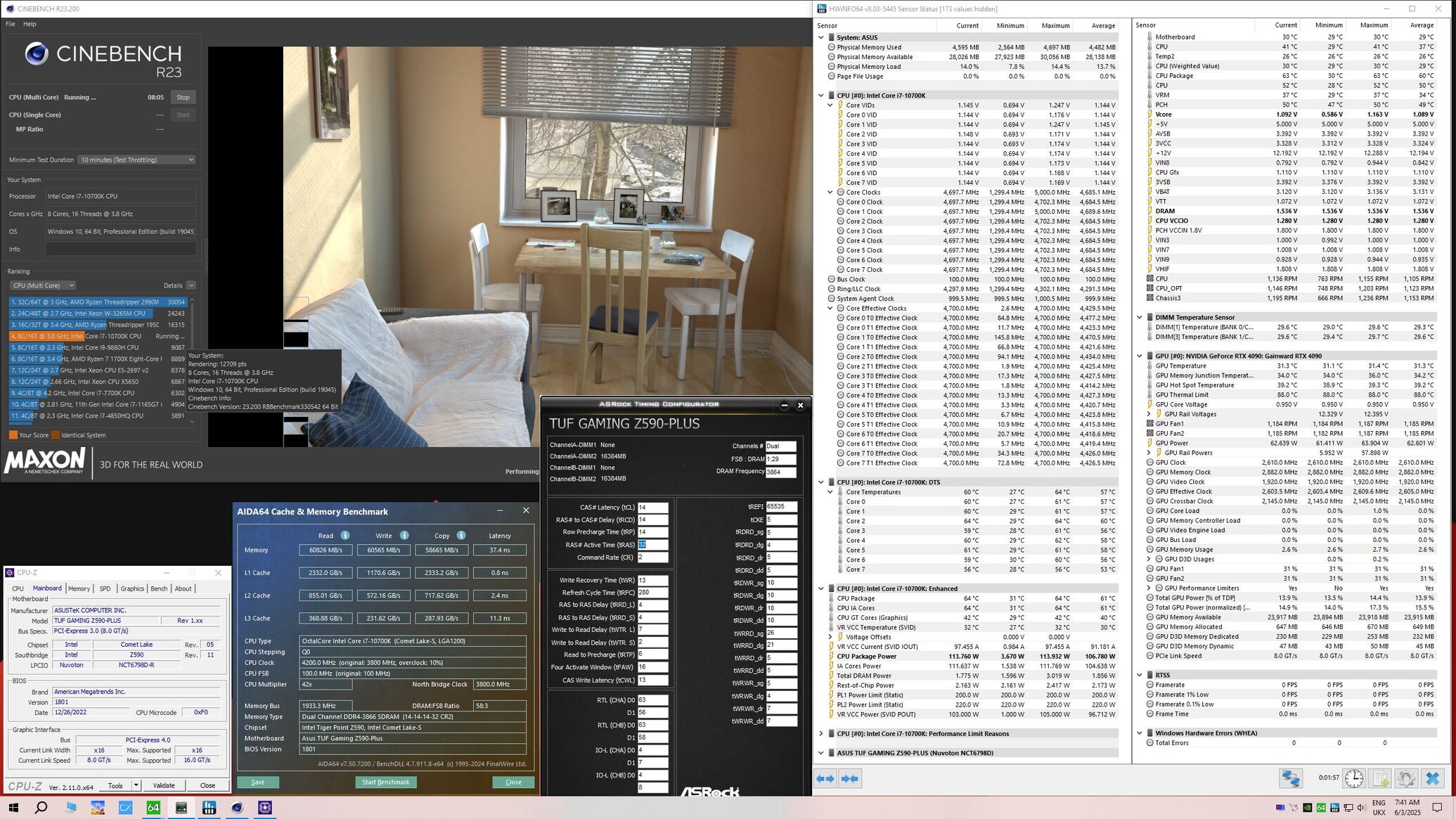Open Windows taskbar search
The height and width of the screenshot is (819, 1456).
41,808
